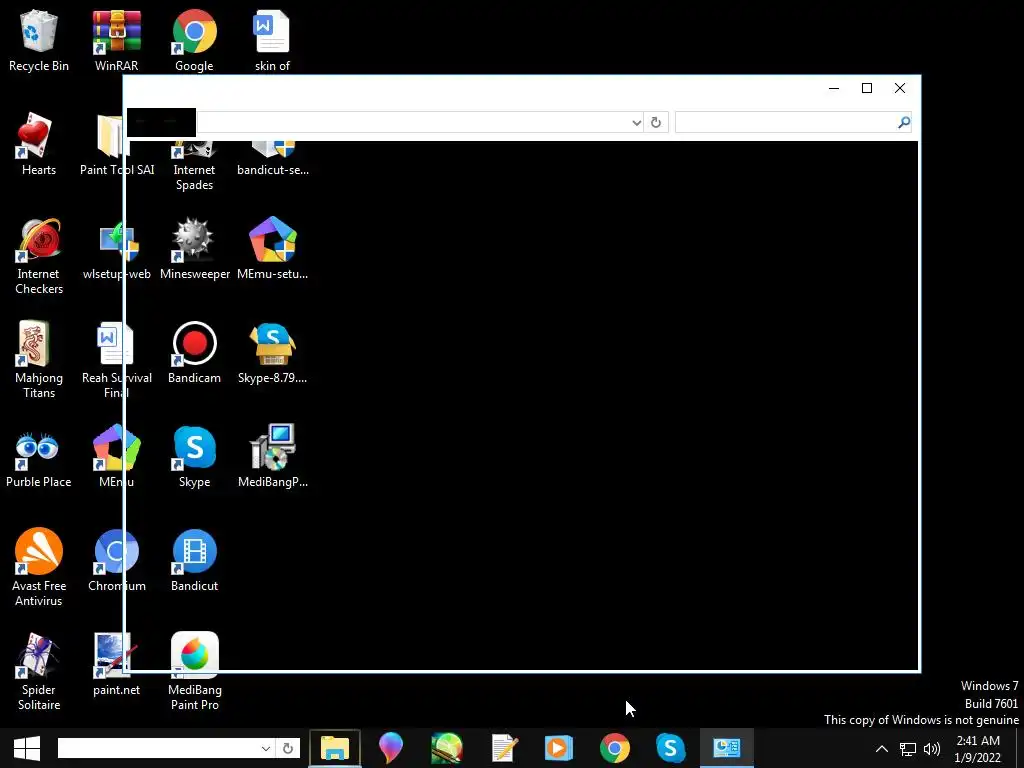The width and height of the screenshot is (1024, 768).
Task: Open the bandicut-se... installer icon
Action: pyautogui.click(x=272, y=160)
